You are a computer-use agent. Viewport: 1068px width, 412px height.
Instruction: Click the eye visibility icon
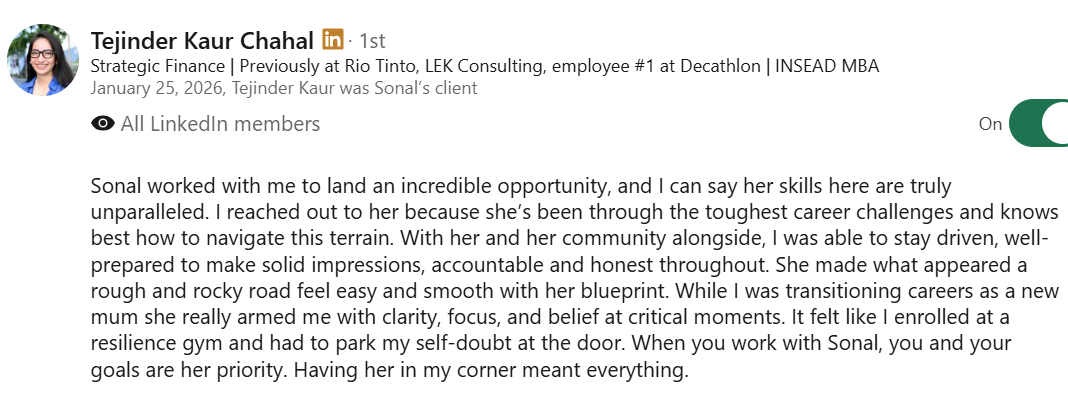(103, 124)
